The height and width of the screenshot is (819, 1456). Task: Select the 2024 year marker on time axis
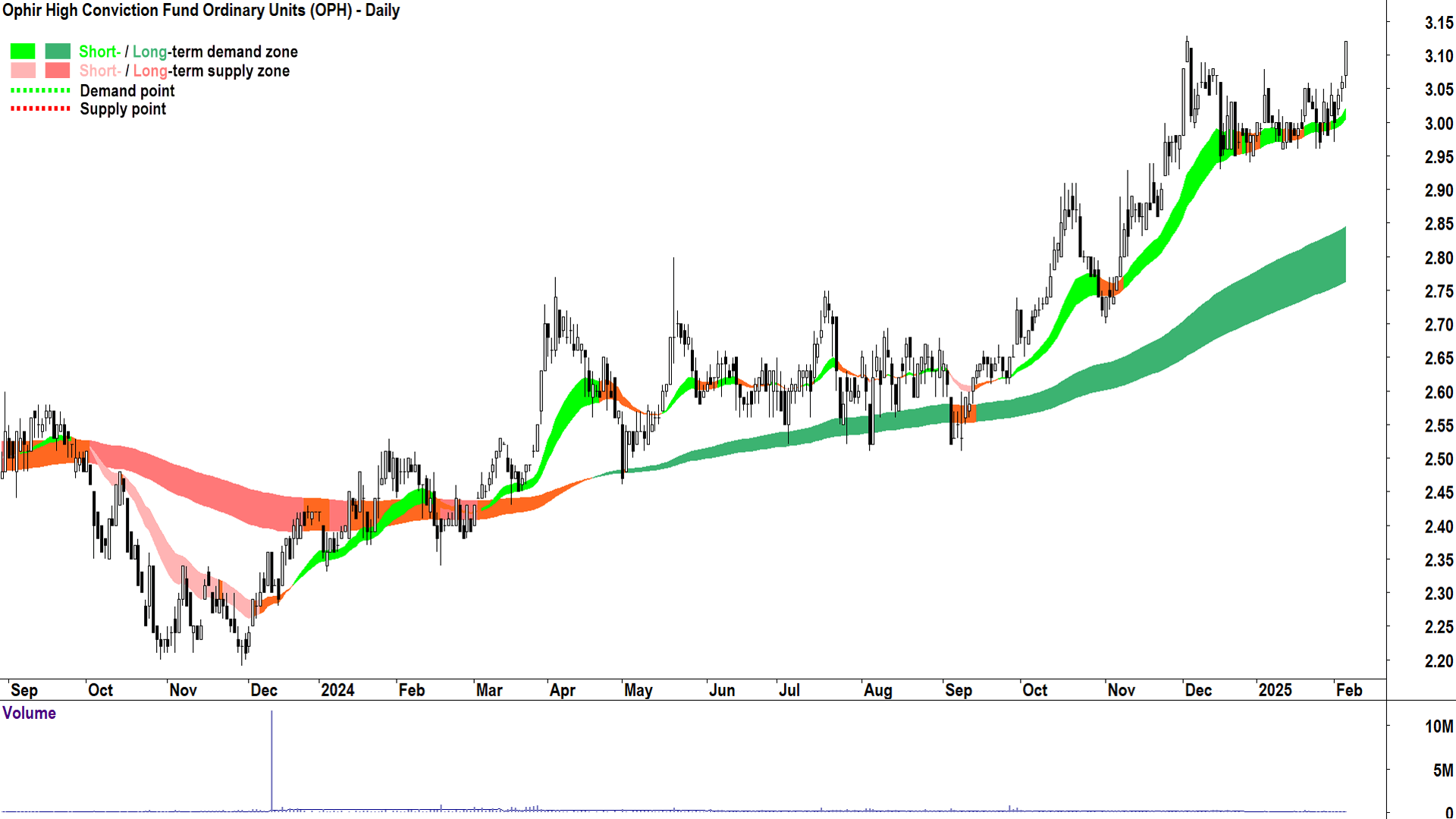[x=337, y=690]
